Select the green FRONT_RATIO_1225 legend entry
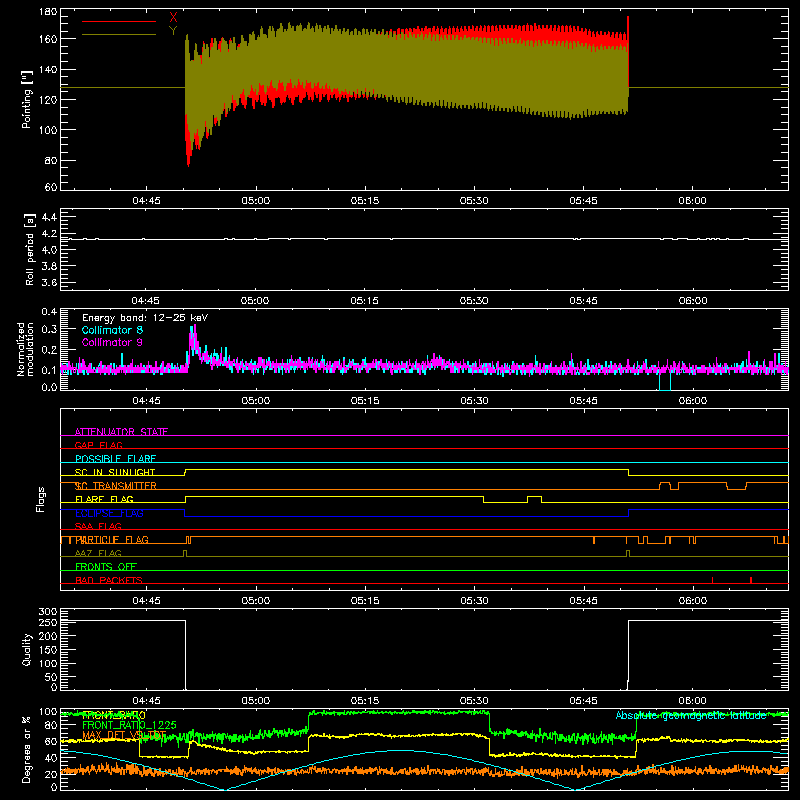 click(129, 725)
